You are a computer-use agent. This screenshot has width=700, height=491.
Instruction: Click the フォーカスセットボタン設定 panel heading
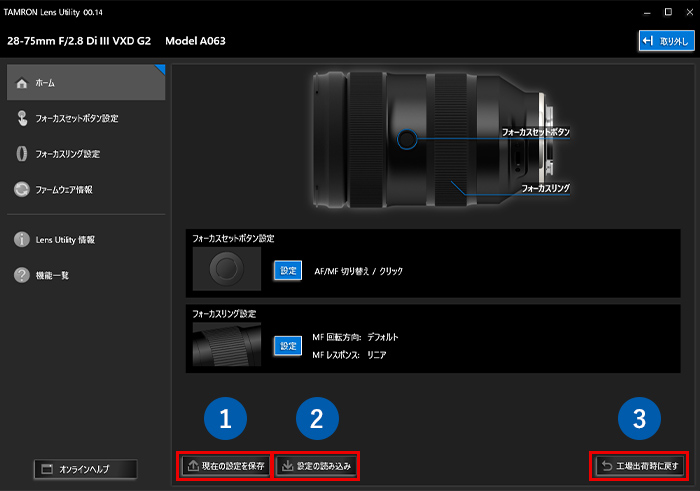[x=233, y=238]
